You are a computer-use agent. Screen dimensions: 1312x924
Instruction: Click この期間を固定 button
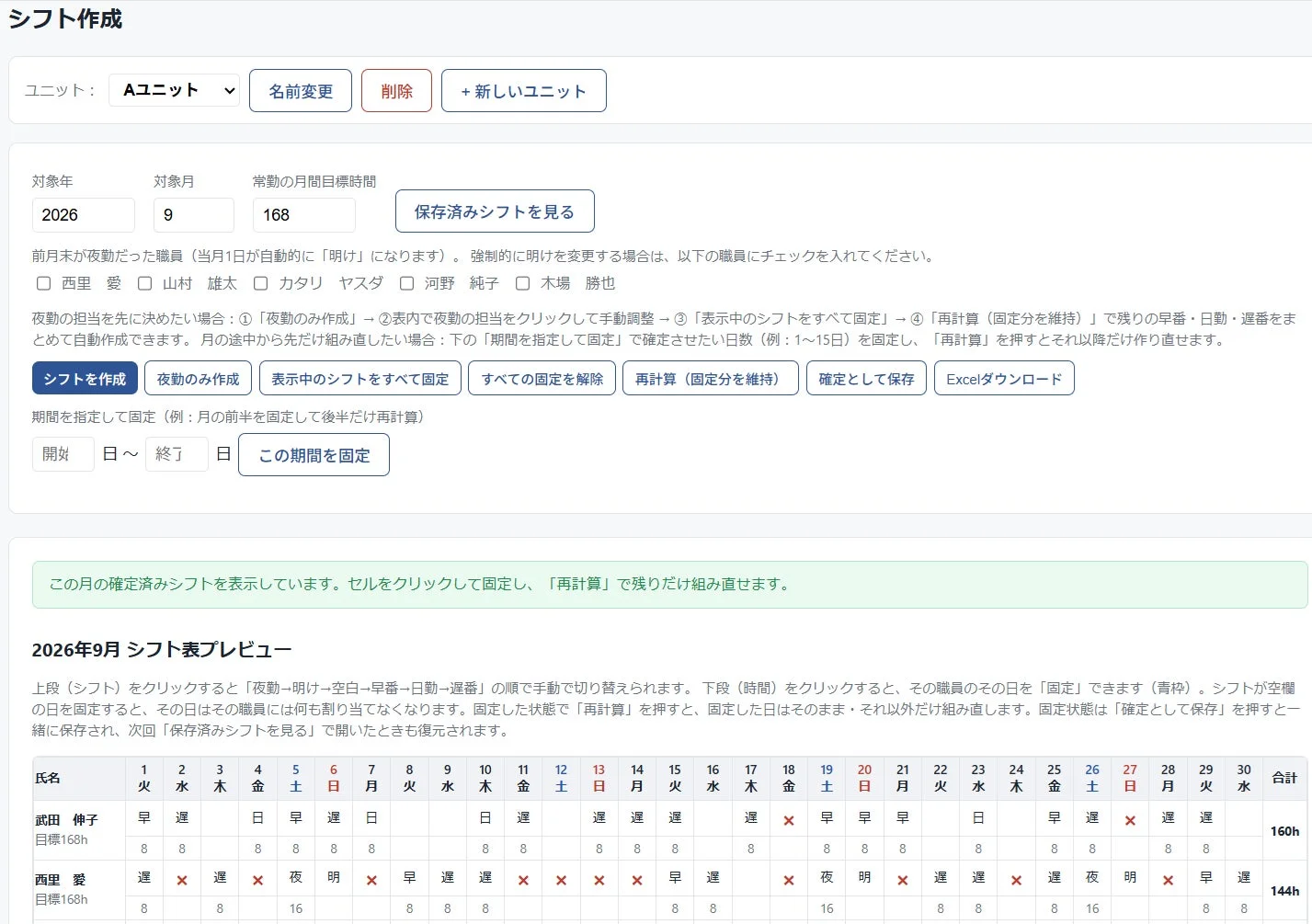(314, 455)
